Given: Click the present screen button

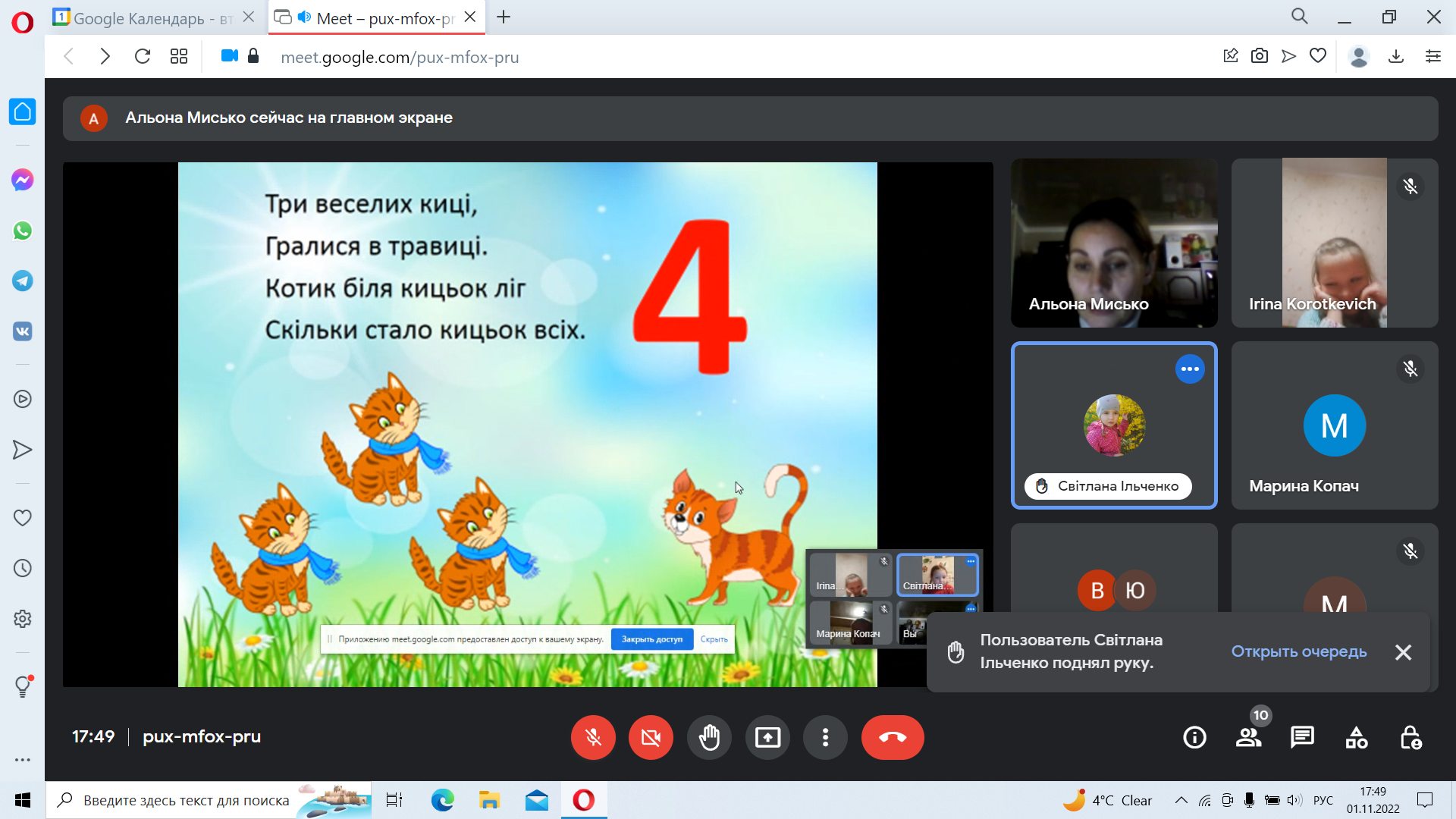Looking at the screenshot, I should point(767,737).
